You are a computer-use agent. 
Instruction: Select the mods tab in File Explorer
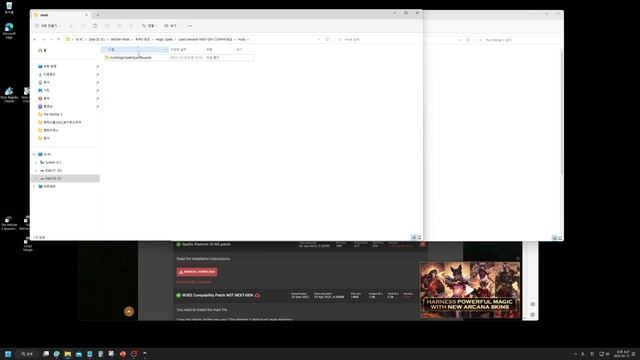click(61, 15)
